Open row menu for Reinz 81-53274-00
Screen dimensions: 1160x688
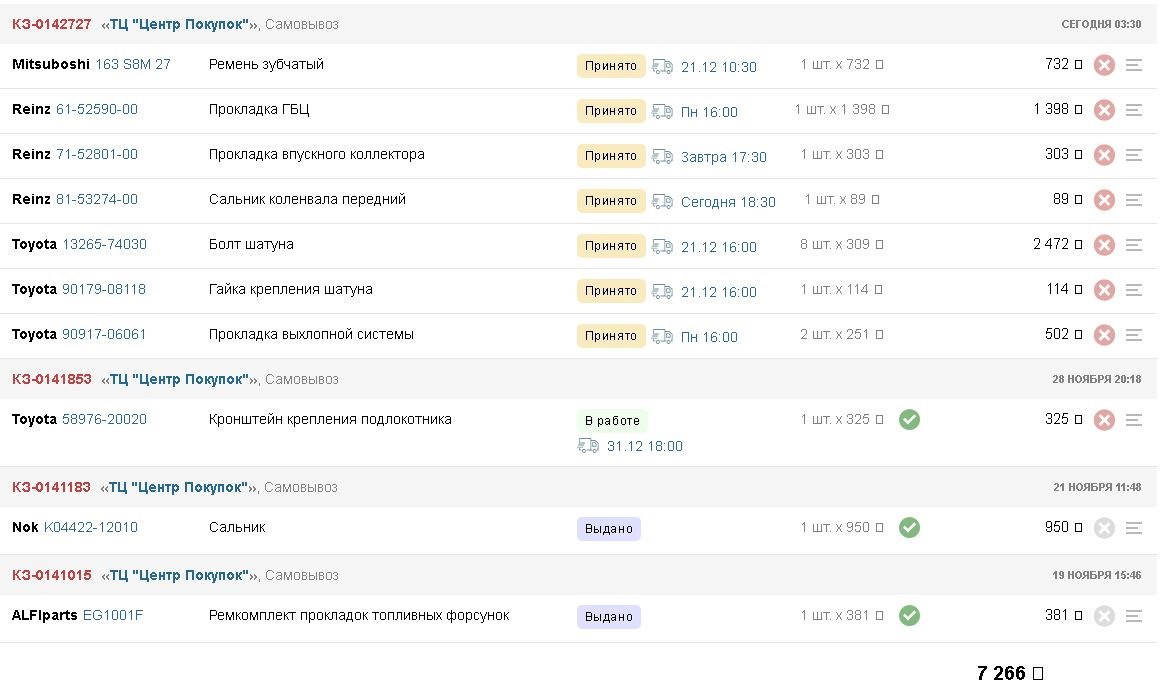1133,200
